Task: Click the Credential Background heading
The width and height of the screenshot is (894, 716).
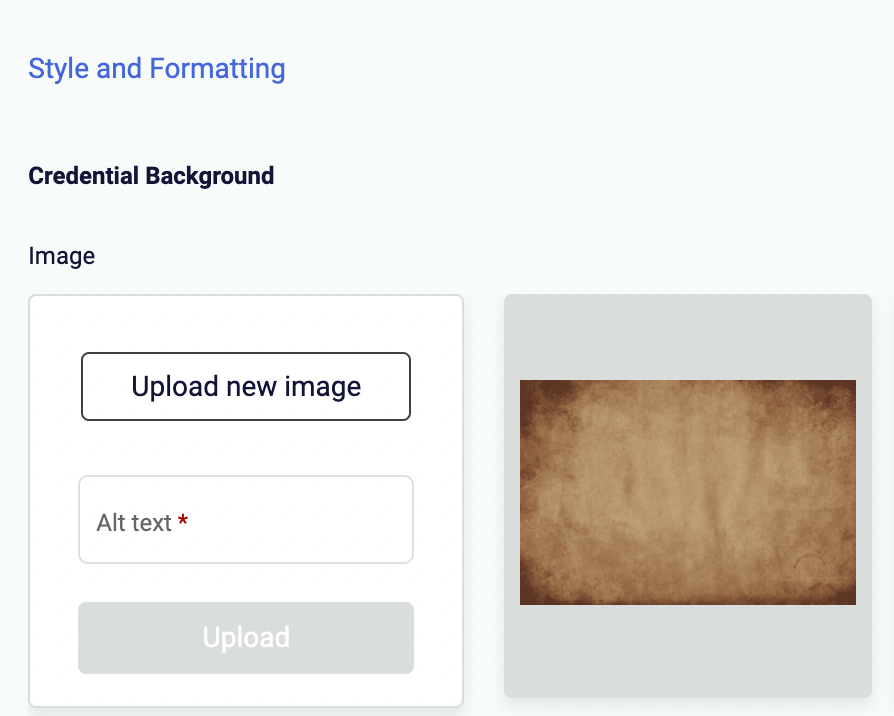Action: (151, 176)
